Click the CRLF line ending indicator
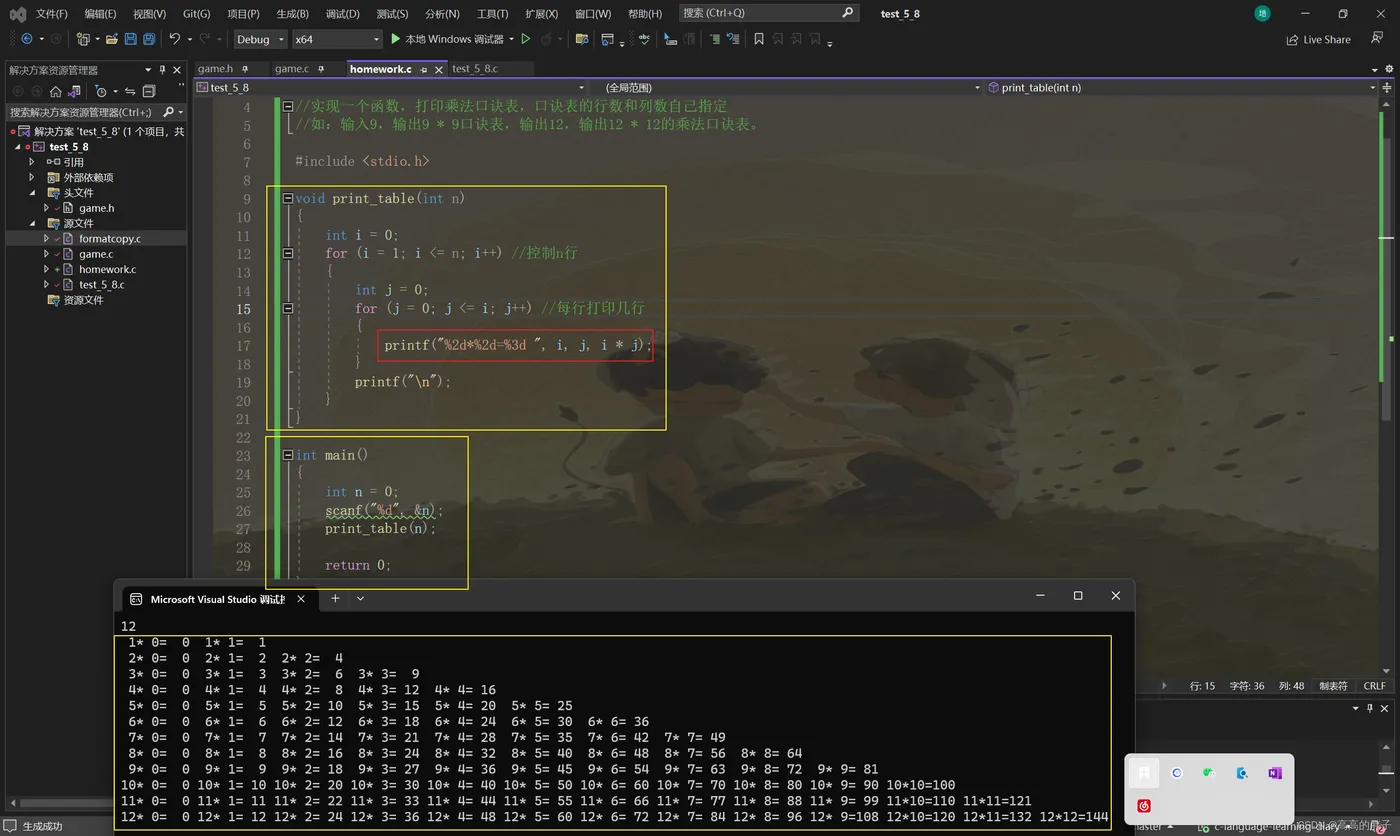This screenshot has height=836, width=1400. [1374, 686]
